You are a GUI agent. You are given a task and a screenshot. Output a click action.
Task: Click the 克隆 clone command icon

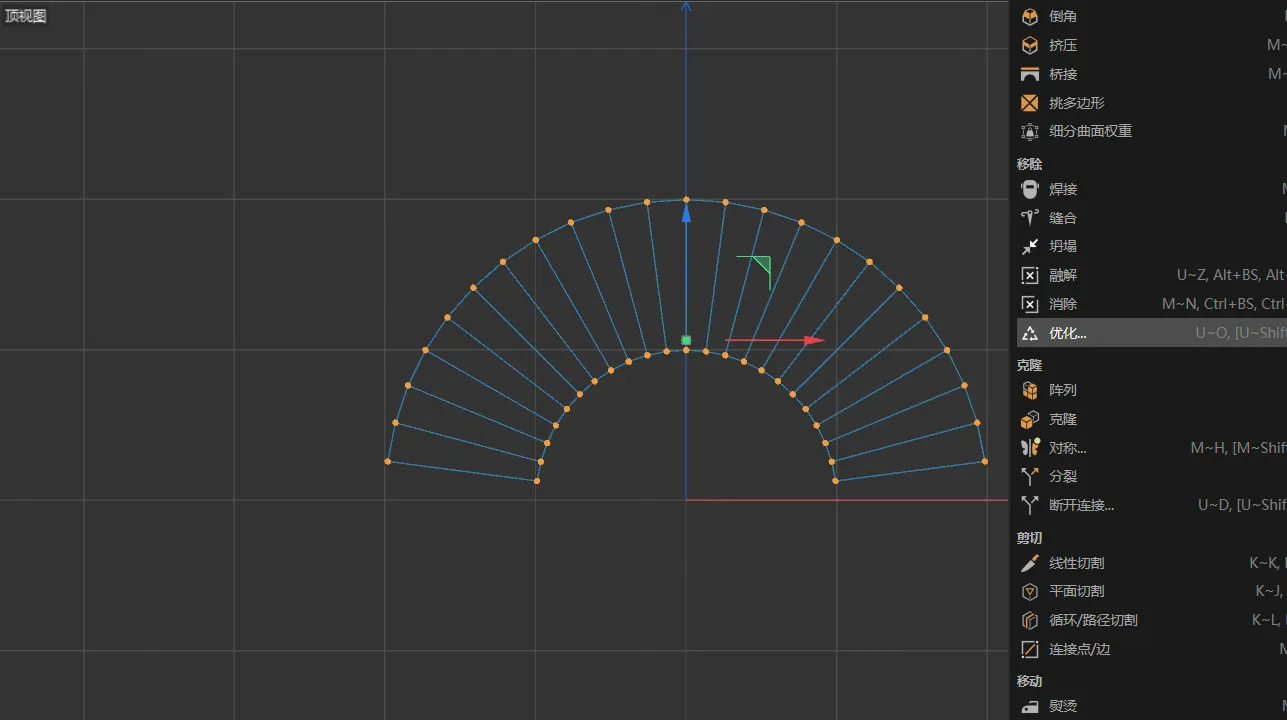pyautogui.click(x=1030, y=419)
